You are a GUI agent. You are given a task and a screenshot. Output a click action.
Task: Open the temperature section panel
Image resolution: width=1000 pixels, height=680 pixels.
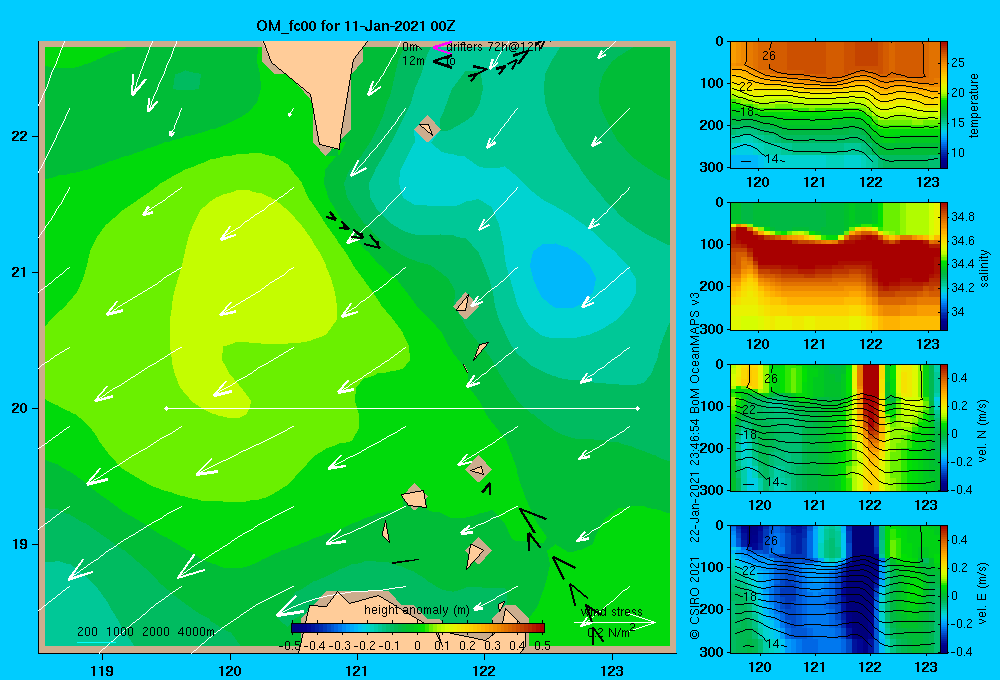(835, 105)
